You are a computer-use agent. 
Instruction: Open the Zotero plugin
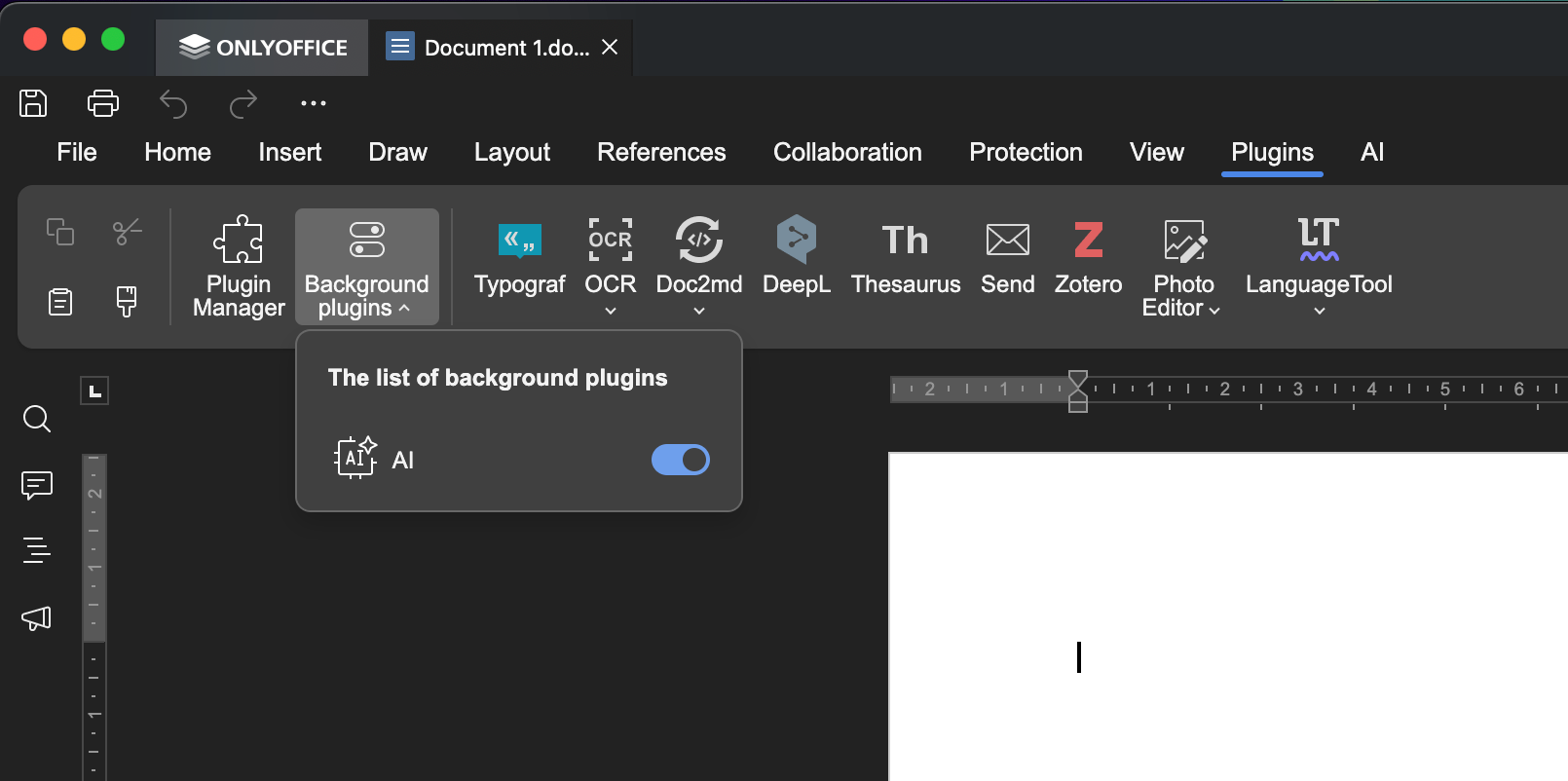click(1088, 257)
